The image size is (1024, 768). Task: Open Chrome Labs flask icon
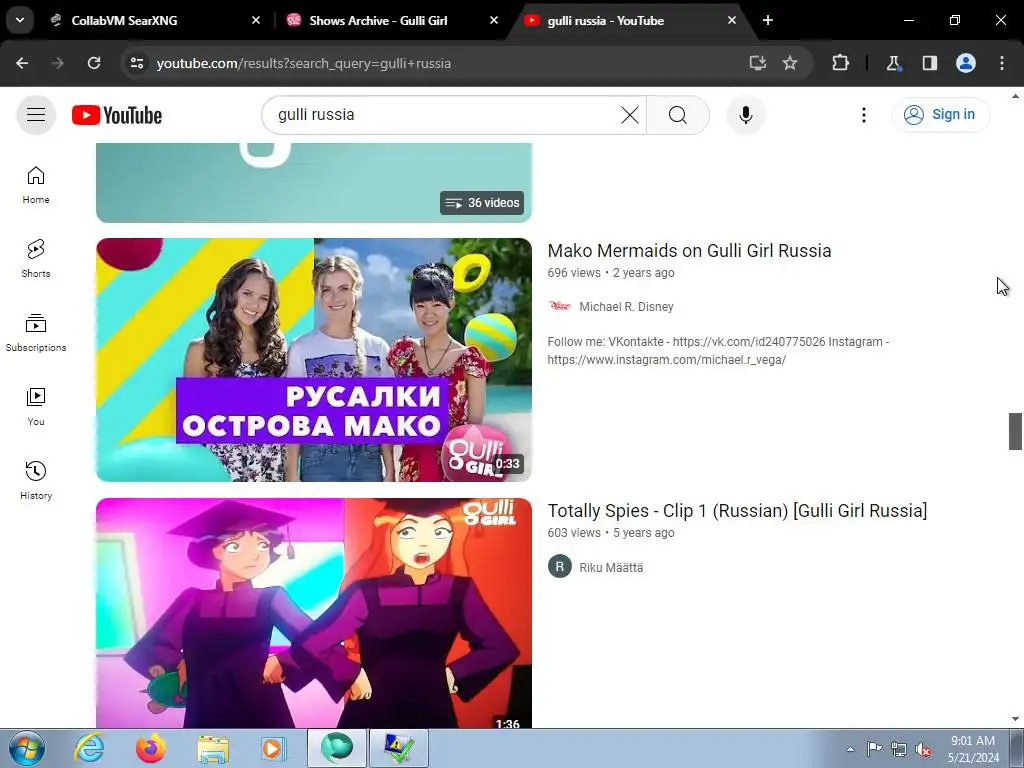tap(893, 63)
